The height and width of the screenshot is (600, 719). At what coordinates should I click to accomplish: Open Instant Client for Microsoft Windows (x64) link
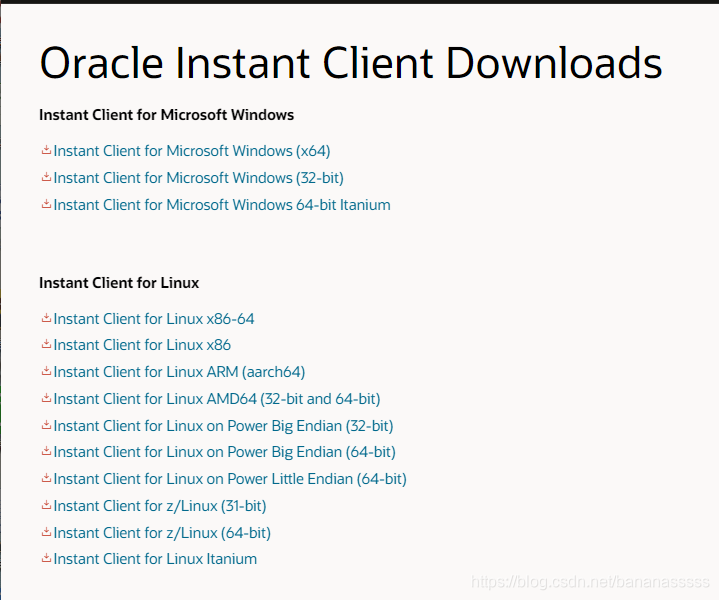coord(192,151)
